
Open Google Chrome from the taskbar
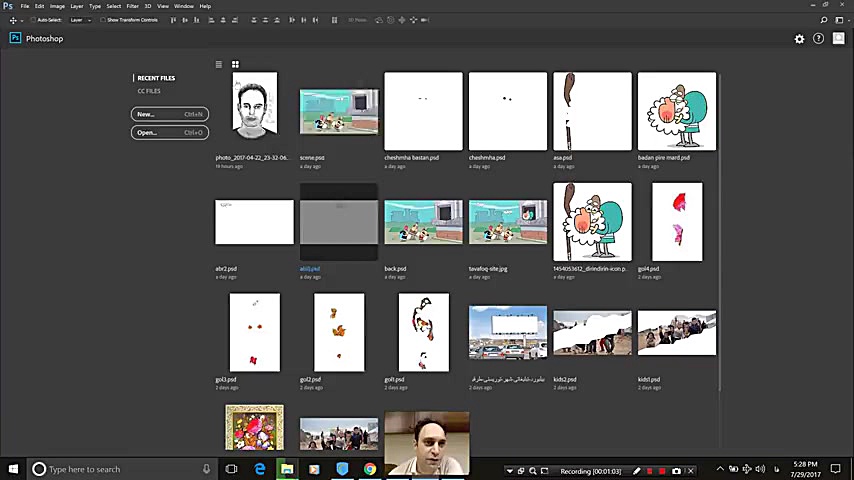(369, 469)
